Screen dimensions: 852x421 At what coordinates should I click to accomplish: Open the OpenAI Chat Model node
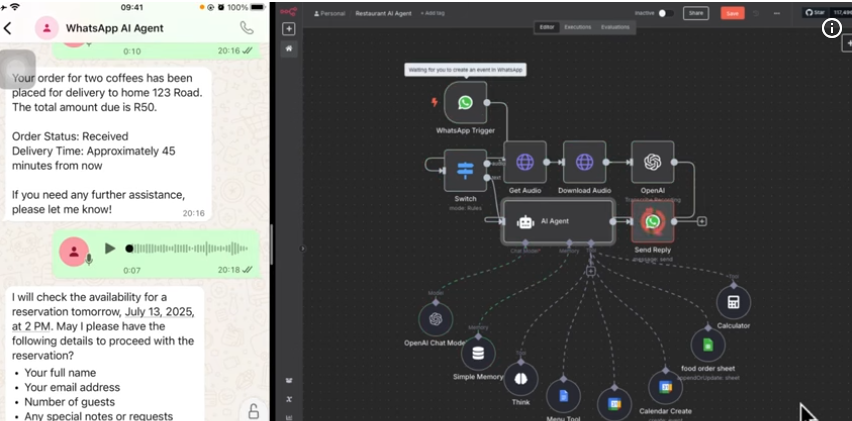(x=435, y=319)
